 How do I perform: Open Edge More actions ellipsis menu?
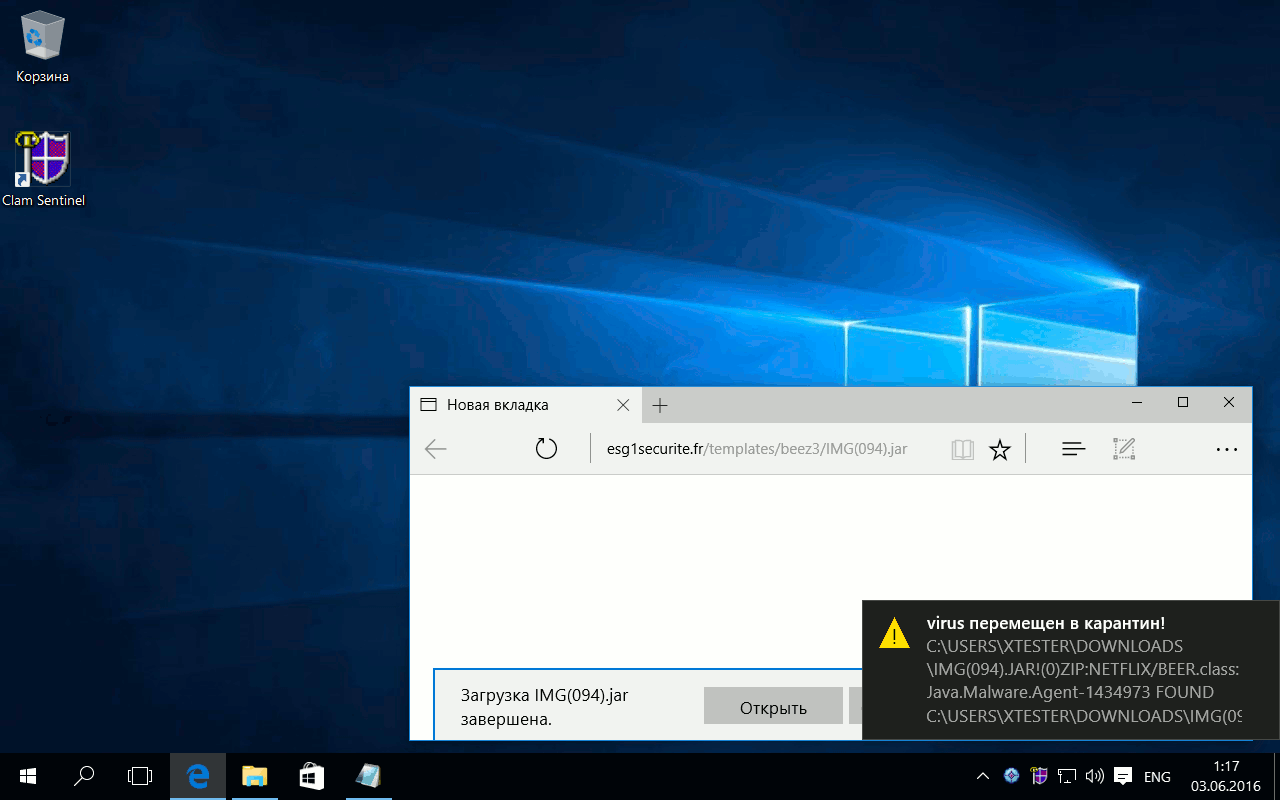(1227, 450)
